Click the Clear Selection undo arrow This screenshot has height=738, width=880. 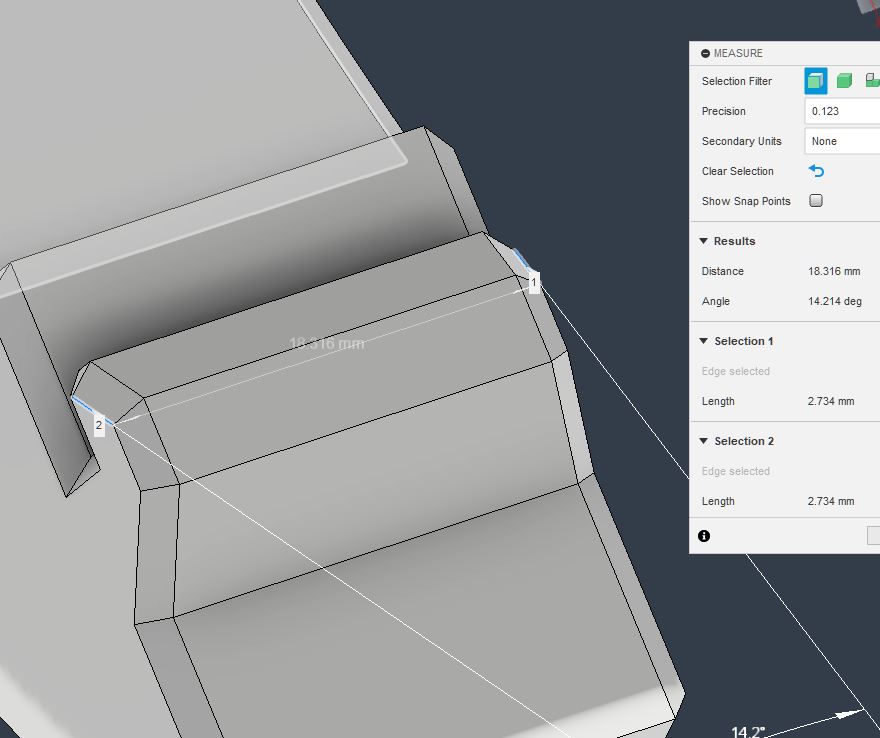(x=816, y=171)
